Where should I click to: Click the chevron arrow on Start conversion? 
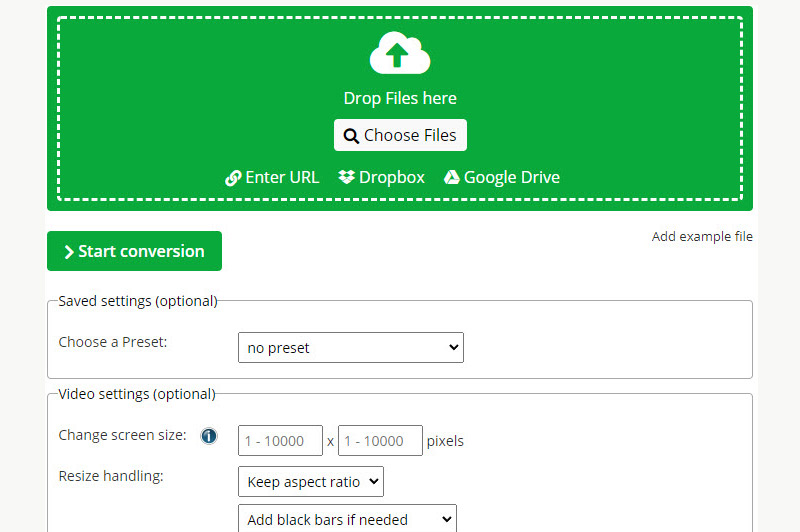tap(68, 252)
